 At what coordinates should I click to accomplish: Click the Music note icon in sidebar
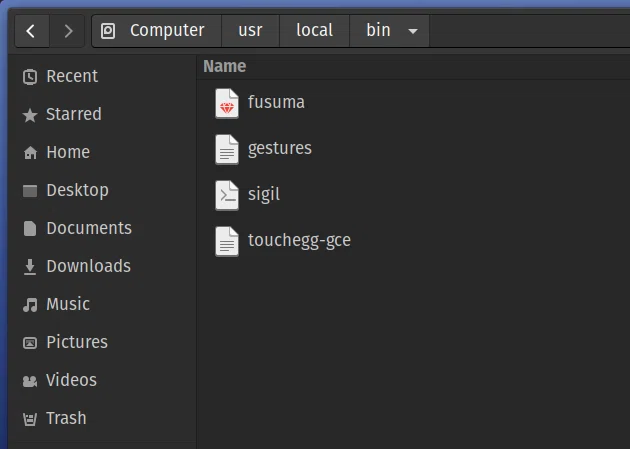(x=30, y=305)
